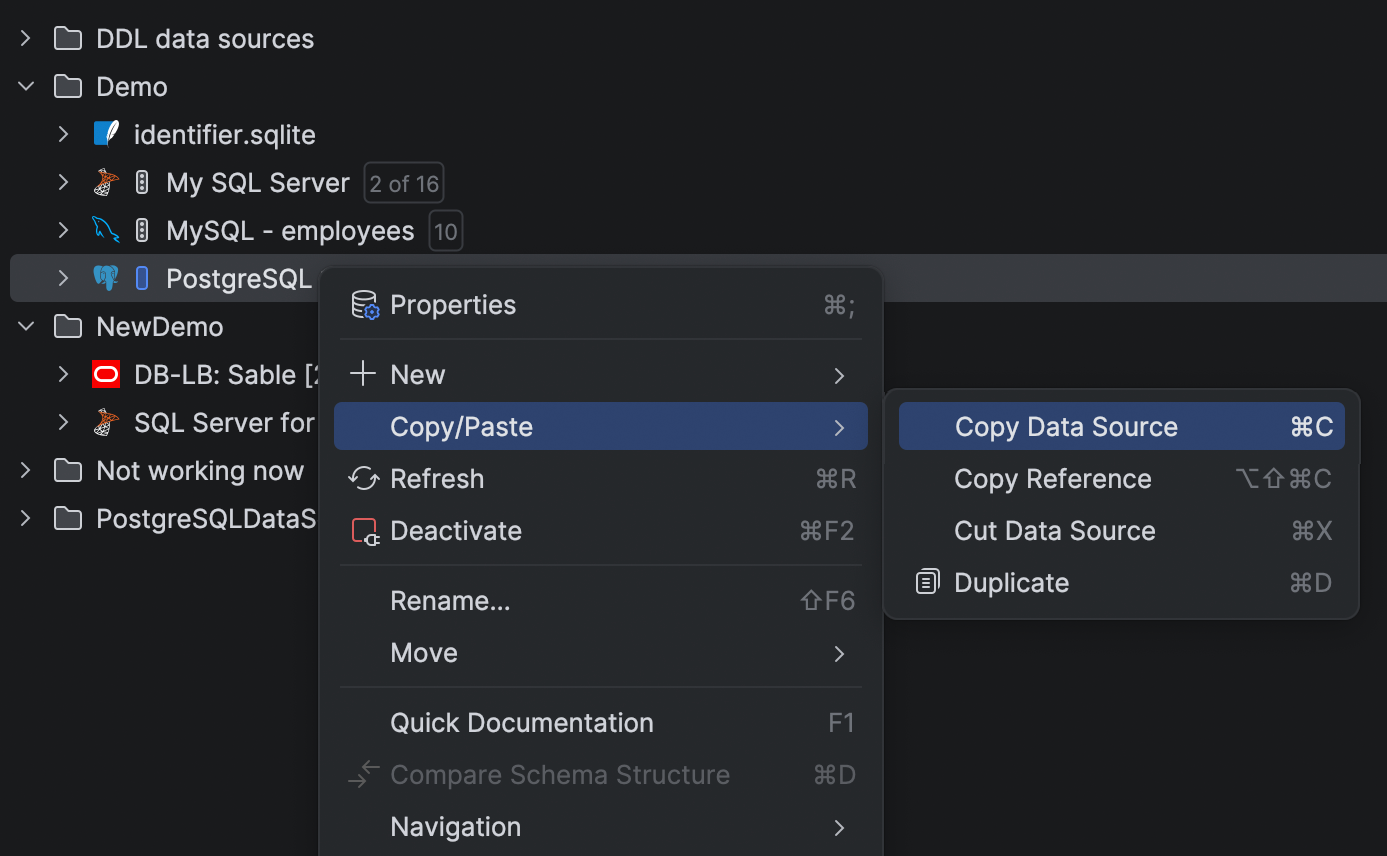
Task: Click the MySQL dolphin icon
Action: 106,231
